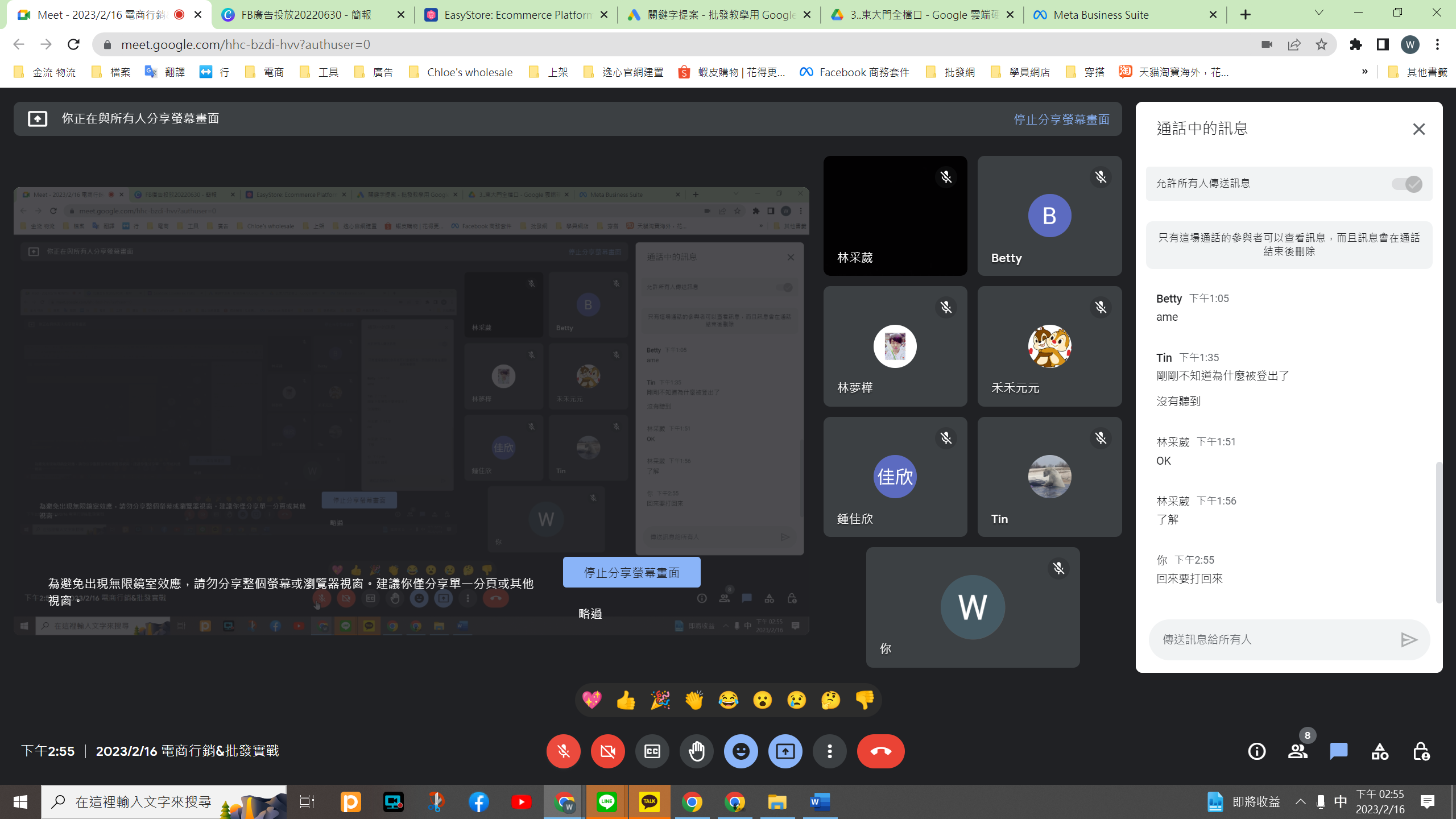Switch to FB廣告投放20220630 tab
1456x819 pixels.
(x=313, y=15)
